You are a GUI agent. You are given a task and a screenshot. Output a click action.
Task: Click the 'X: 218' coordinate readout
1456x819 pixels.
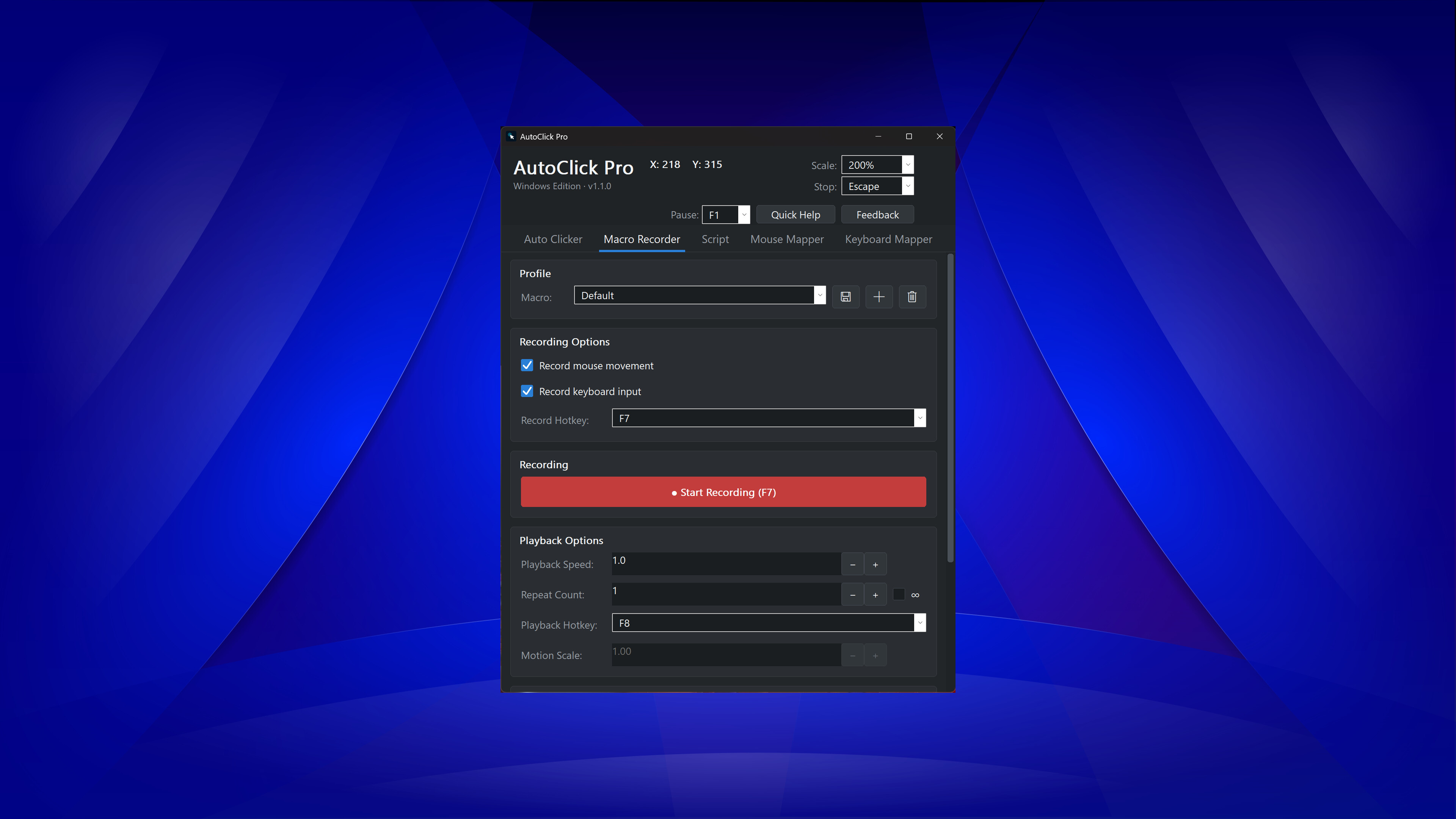pos(665,165)
